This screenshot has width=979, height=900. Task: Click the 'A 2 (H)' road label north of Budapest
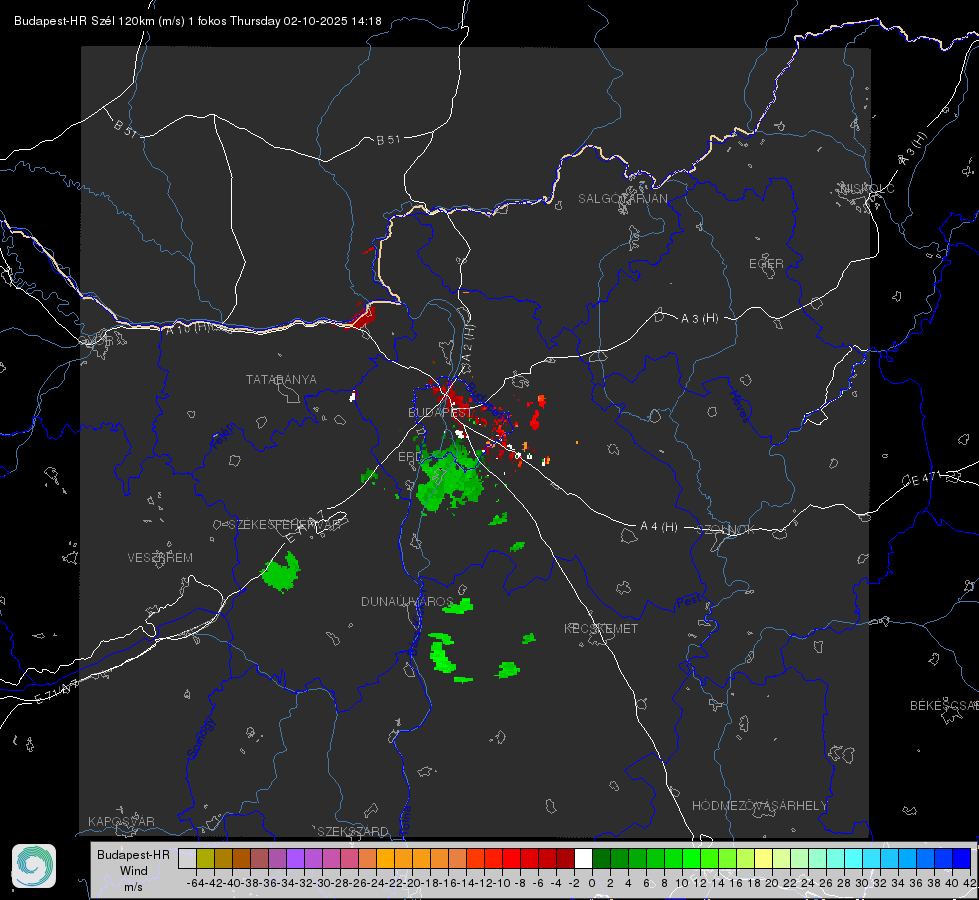[x=468, y=342]
